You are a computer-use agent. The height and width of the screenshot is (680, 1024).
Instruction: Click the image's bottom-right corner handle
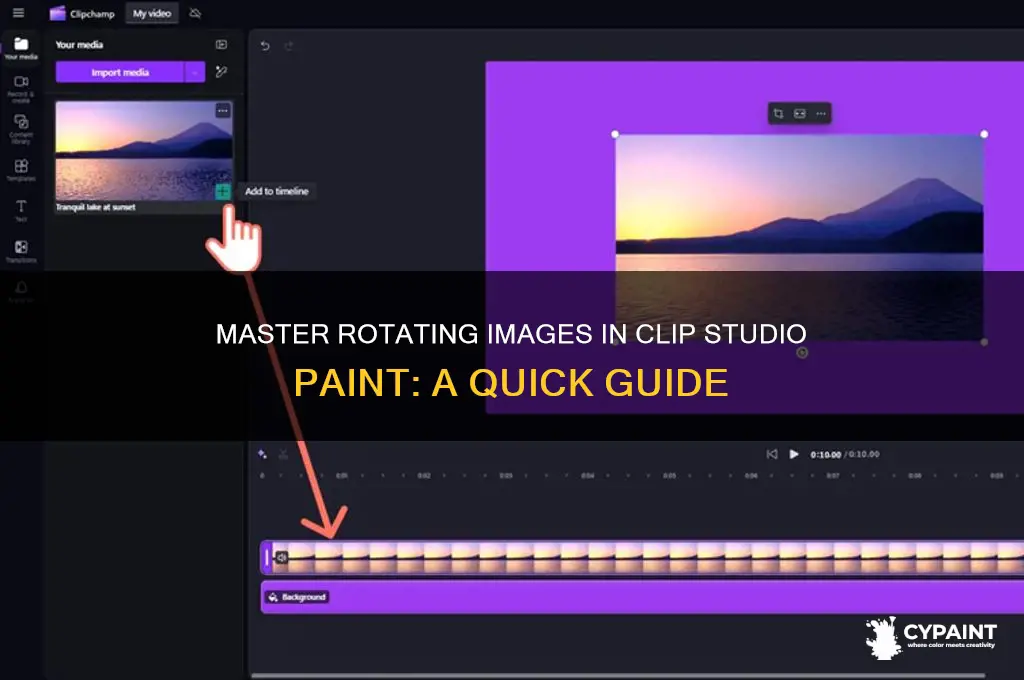(x=984, y=342)
